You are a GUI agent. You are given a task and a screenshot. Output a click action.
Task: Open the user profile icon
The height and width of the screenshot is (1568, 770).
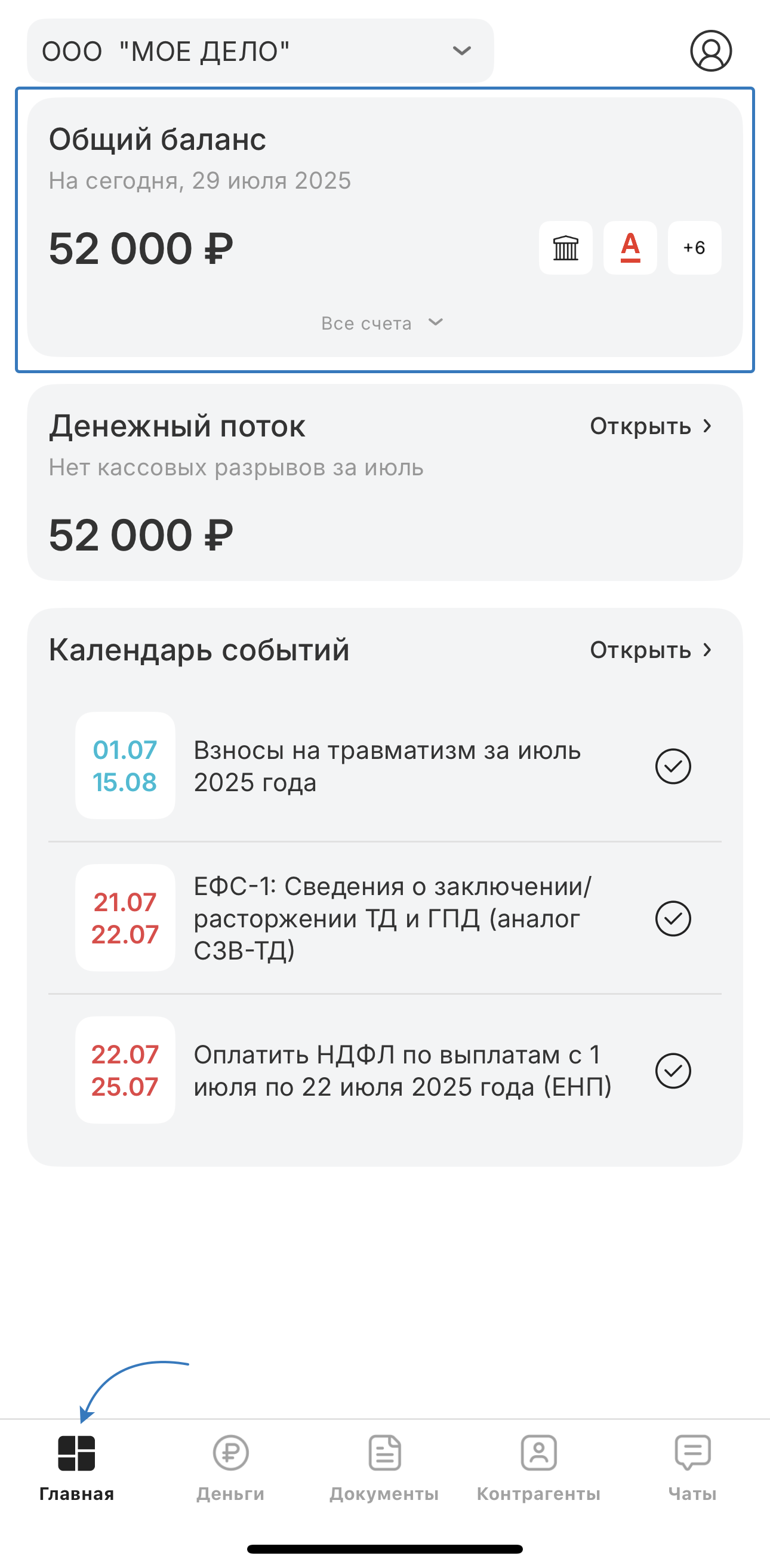[x=710, y=51]
